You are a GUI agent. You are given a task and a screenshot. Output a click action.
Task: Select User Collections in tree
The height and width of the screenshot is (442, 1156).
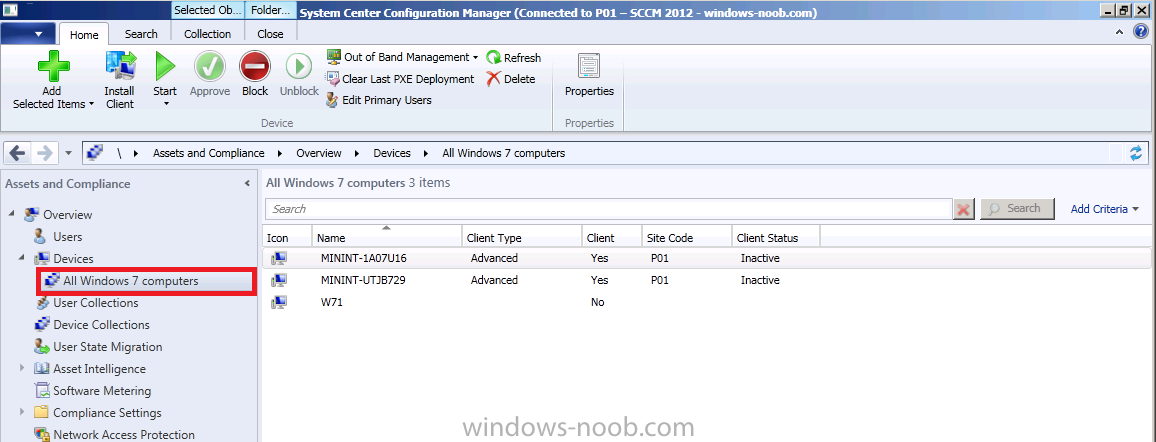pyautogui.click(x=96, y=303)
